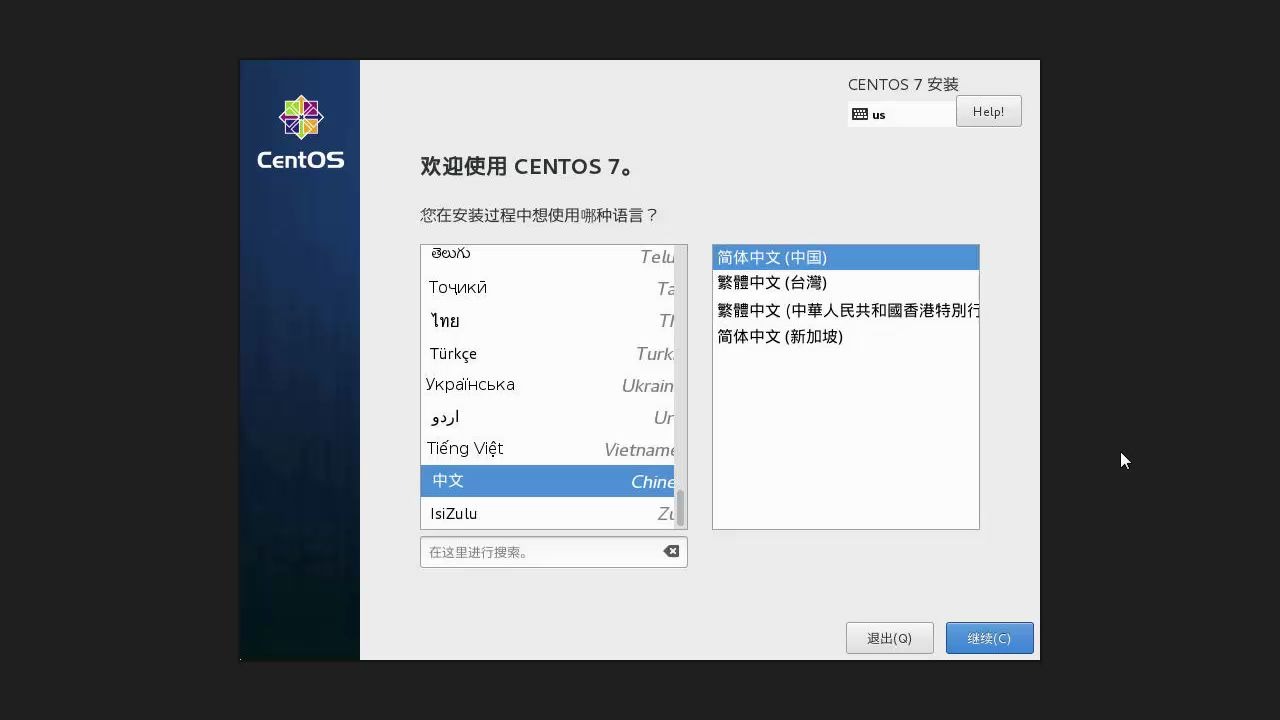Screen dimensions: 1280x720
Task: Select the Tiếng Việt Vietnamese row
Action: pos(547,449)
